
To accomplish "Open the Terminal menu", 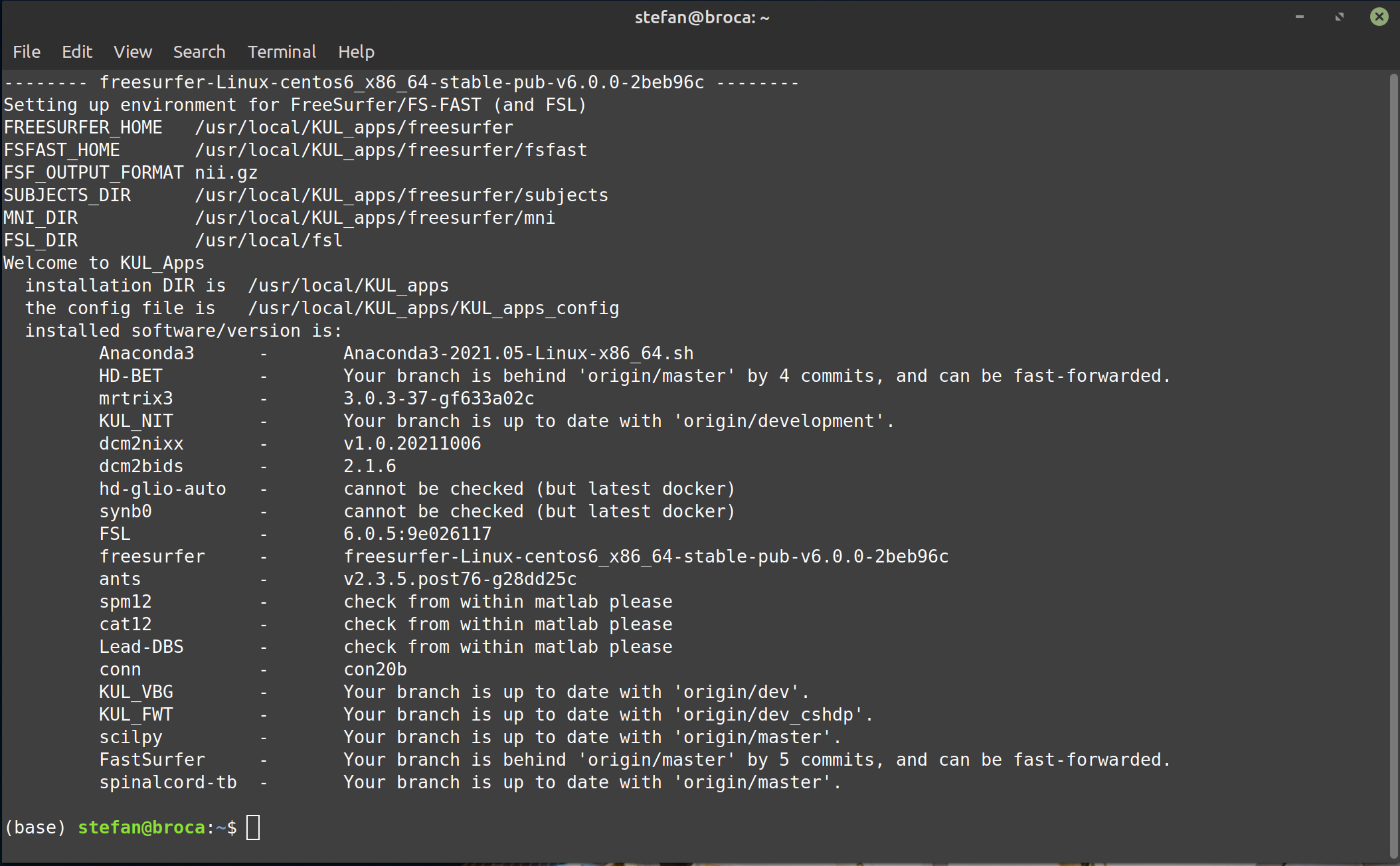I will click(282, 52).
